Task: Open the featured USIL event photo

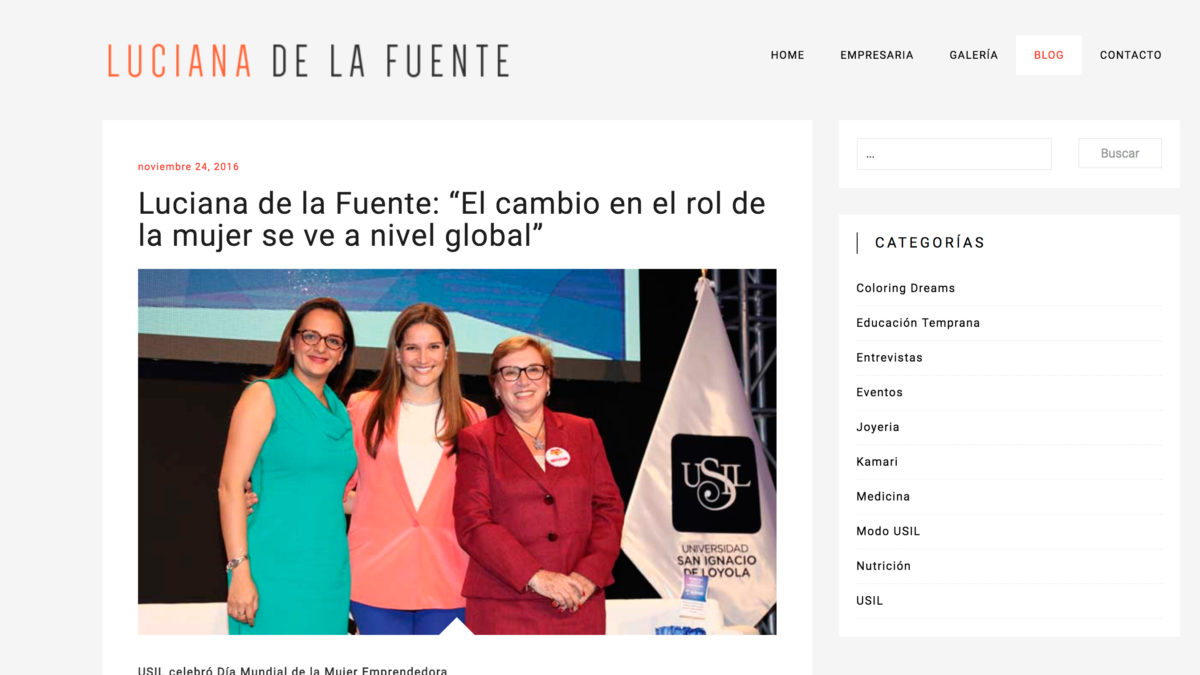Action: tap(457, 452)
